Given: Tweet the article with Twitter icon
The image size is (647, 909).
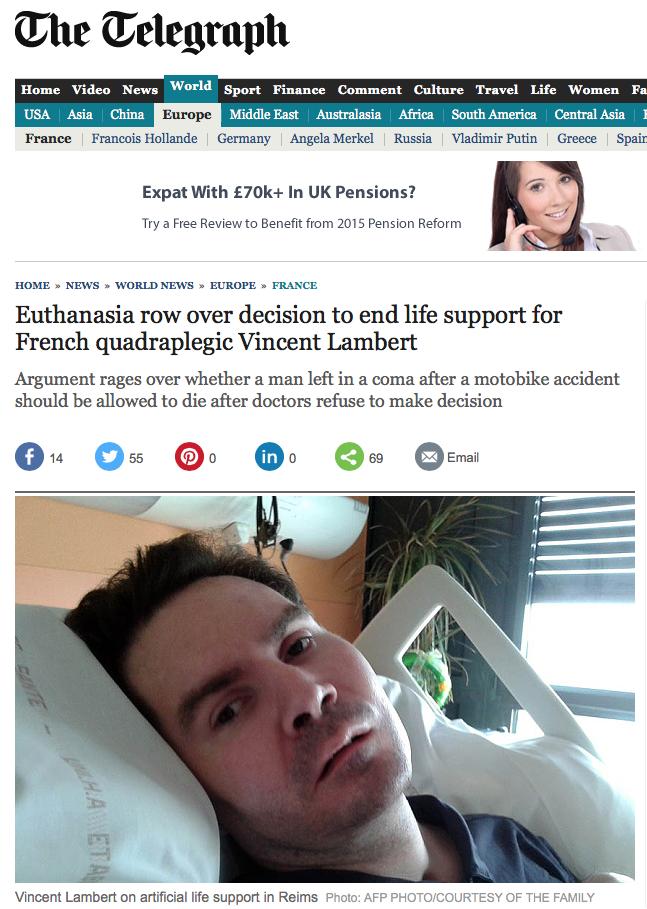Looking at the screenshot, I should [x=110, y=457].
